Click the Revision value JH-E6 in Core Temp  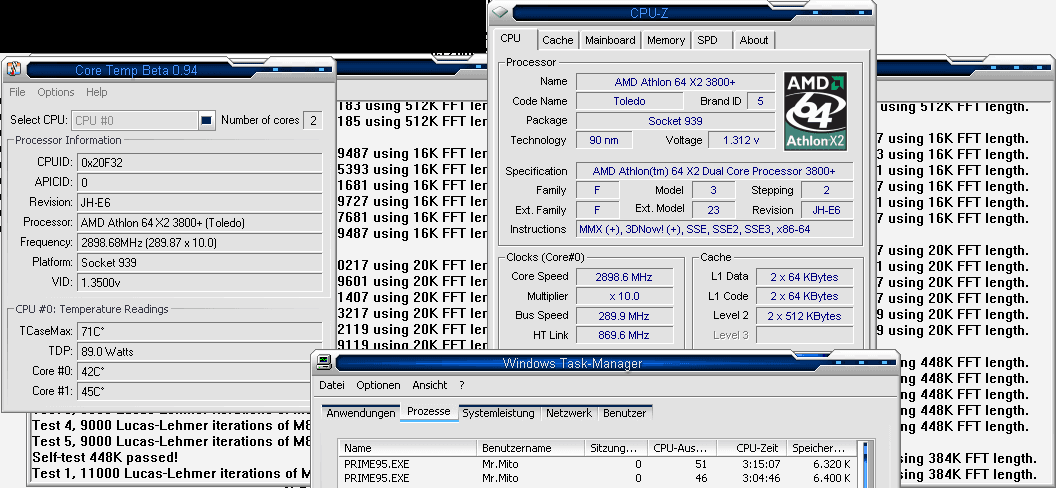(199, 202)
